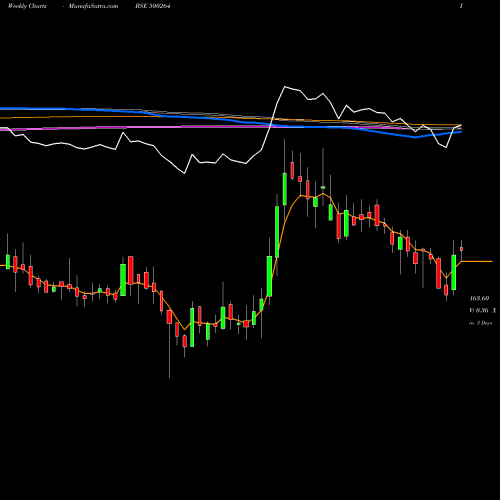Click the "BSE 500264" stock code label
Image resolution: width=500 pixels, height=500 pixels.
[153, 6]
